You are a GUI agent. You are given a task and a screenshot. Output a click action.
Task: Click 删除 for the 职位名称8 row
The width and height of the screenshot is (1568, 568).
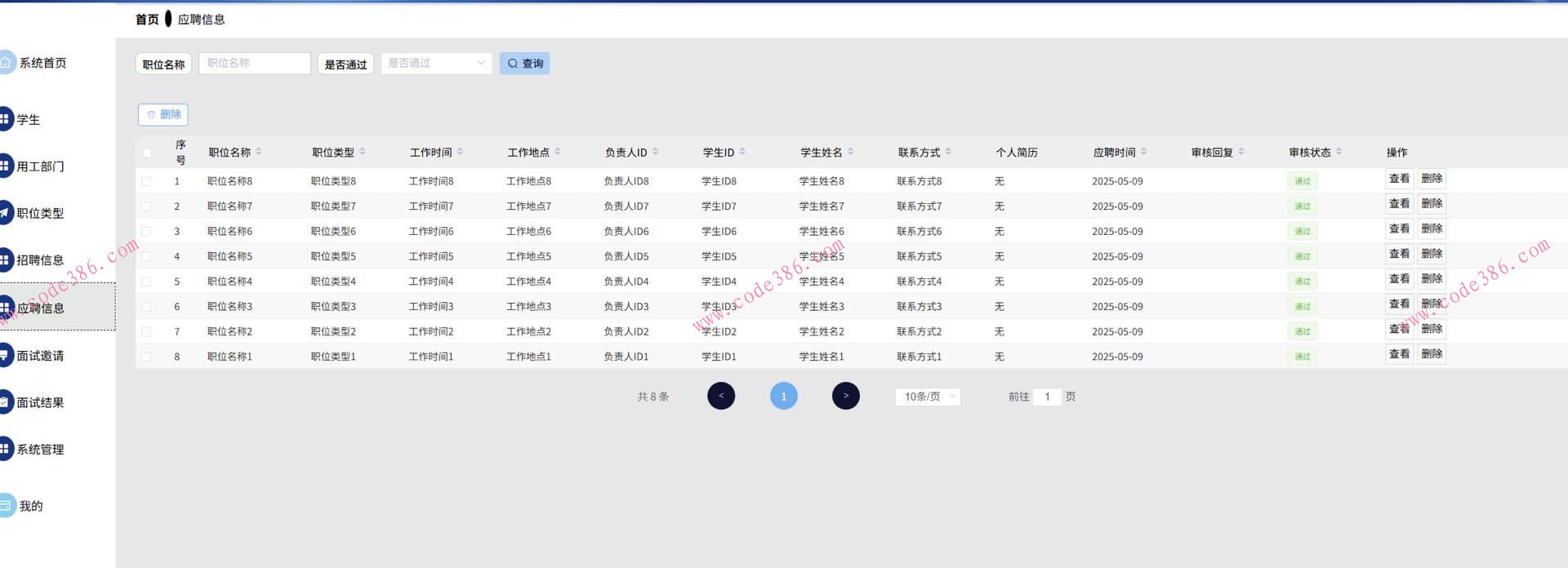pyautogui.click(x=1432, y=179)
